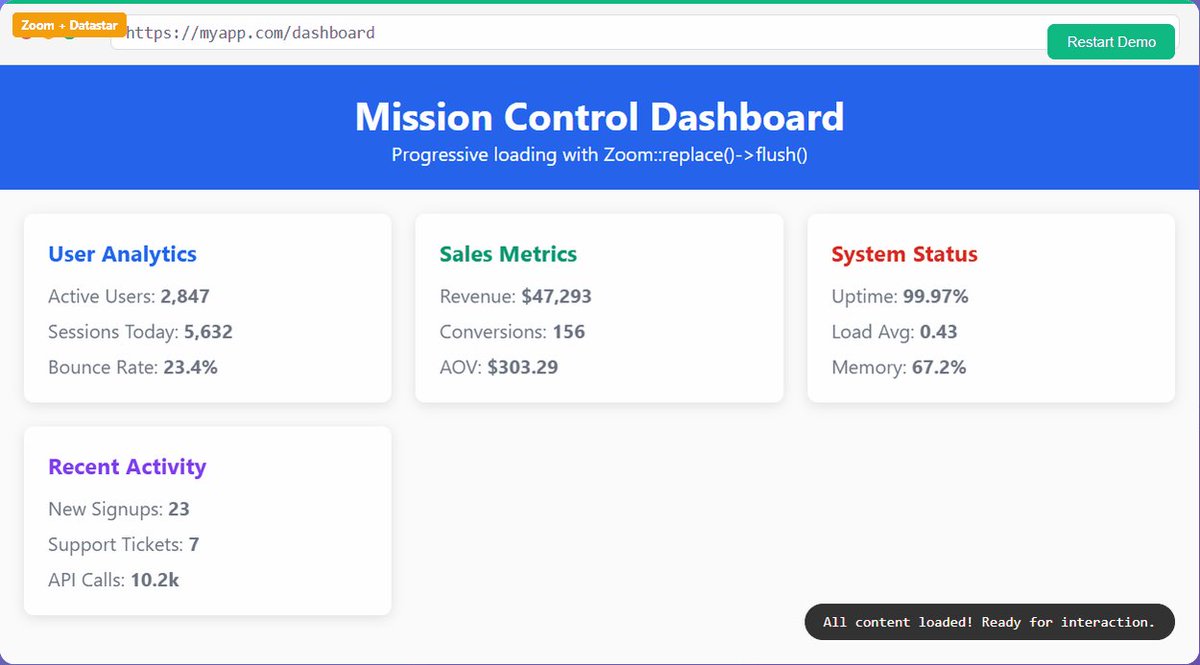The height and width of the screenshot is (665, 1200).
Task: Click the AOV: $303.29 line
Action: (x=499, y=367)
